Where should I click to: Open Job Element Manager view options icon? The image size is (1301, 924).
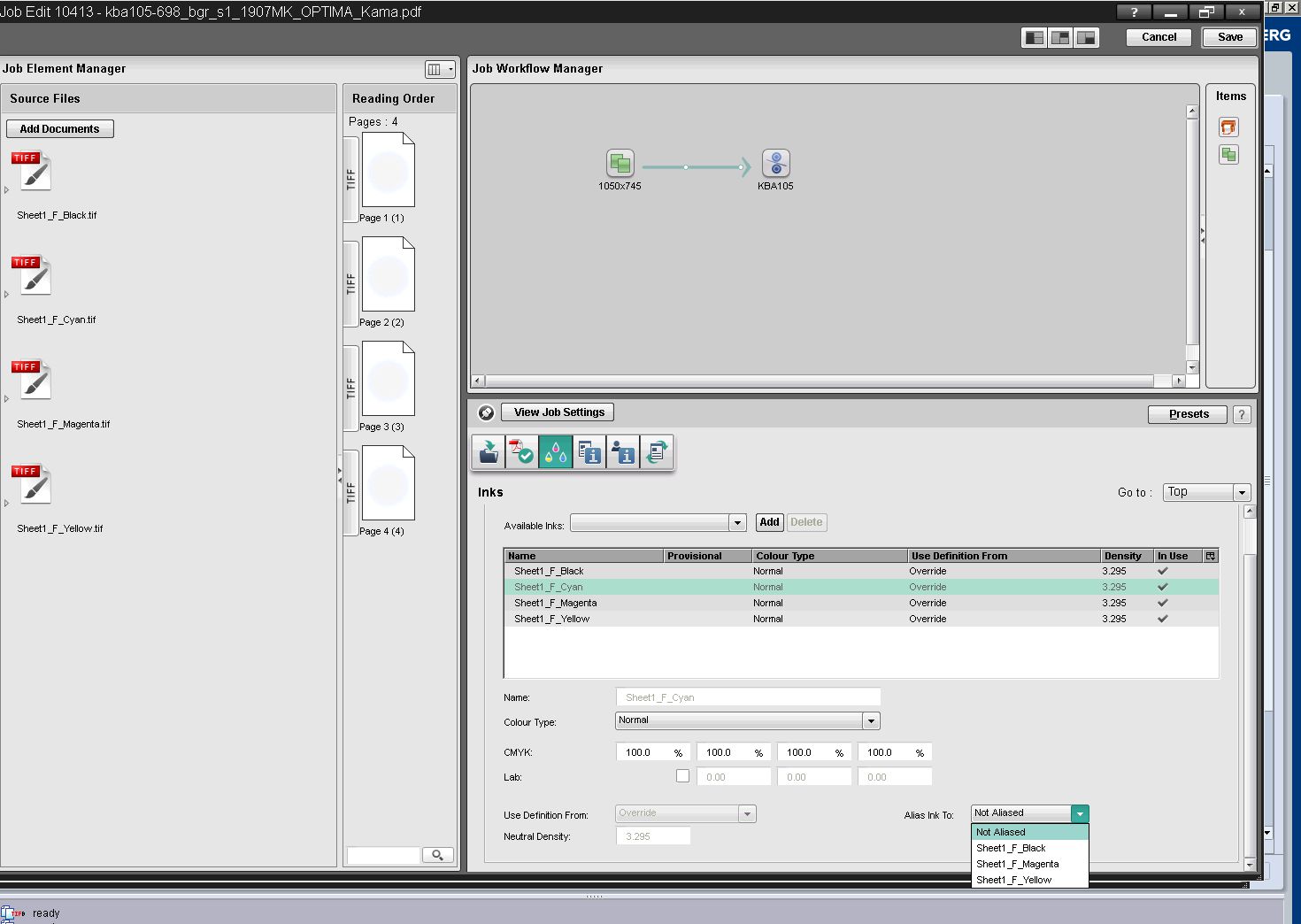(439, 69)
